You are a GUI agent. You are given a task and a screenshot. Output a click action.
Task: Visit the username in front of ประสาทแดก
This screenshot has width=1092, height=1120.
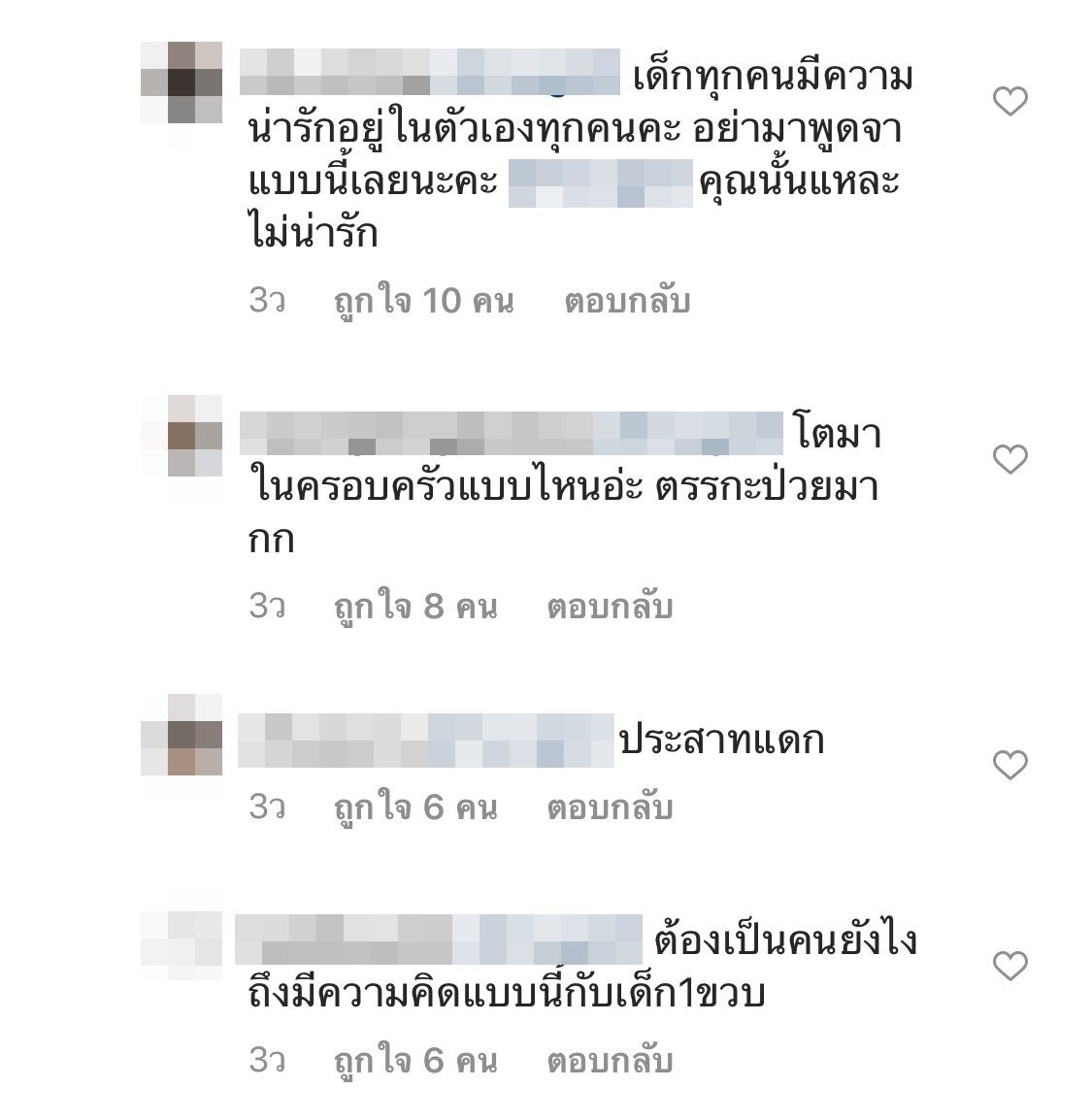(x=426, y=740)
